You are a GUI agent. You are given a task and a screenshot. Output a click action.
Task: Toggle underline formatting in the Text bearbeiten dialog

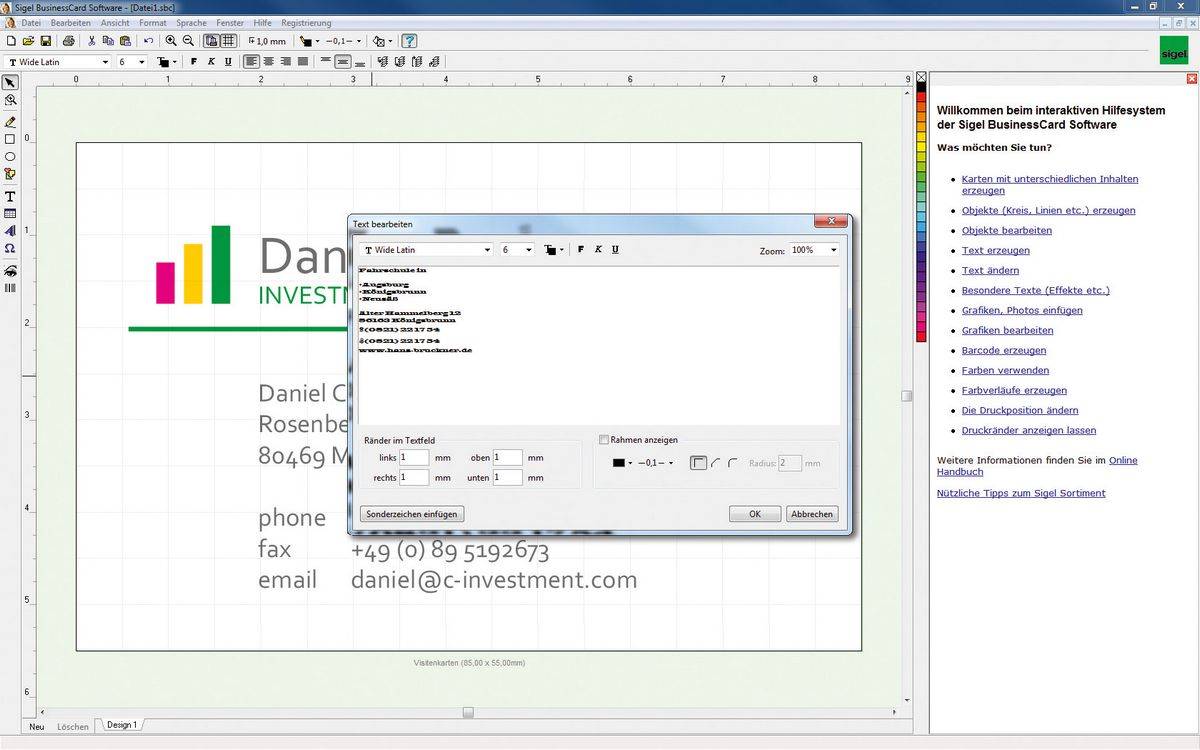(x=615, y=249)
